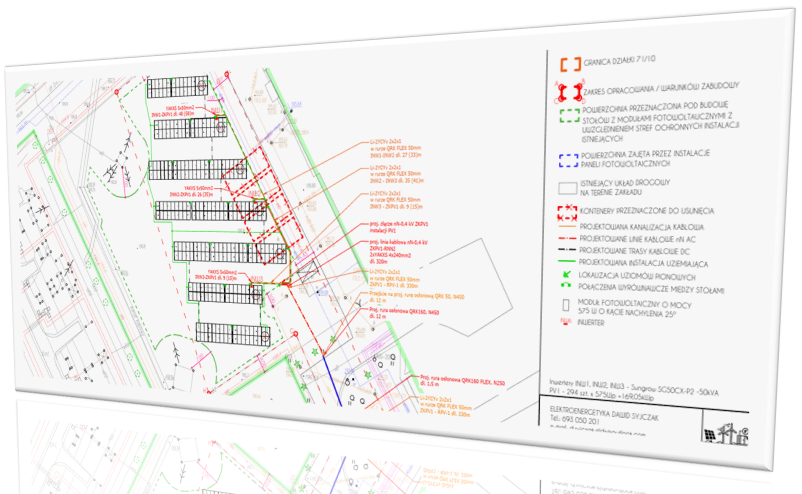The width and height of the screenshot is (802, 494).
Task: Click the blue dashed rectangle legend symbol
Action: coord(568,157)
